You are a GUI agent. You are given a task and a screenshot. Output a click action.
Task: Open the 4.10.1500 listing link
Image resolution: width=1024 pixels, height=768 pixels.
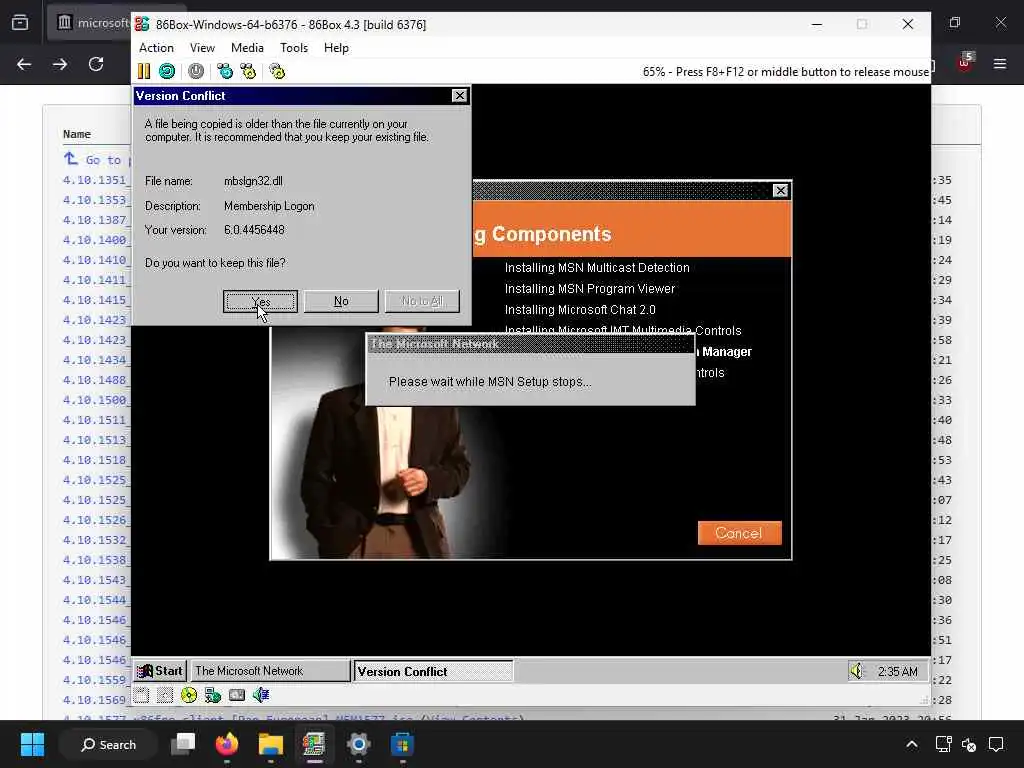point(95,400)
